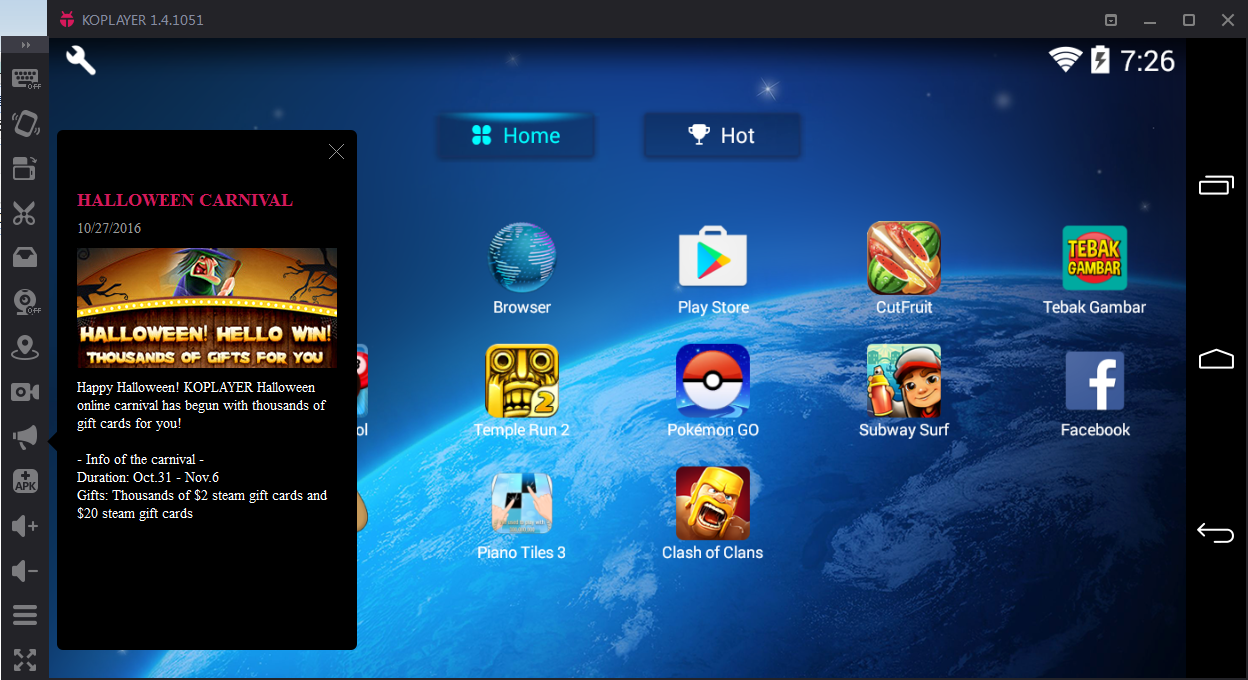Switch to the Home tab
Image resolution: width=1248 pixels, height=680 pixels.
[x=516, y=136]
